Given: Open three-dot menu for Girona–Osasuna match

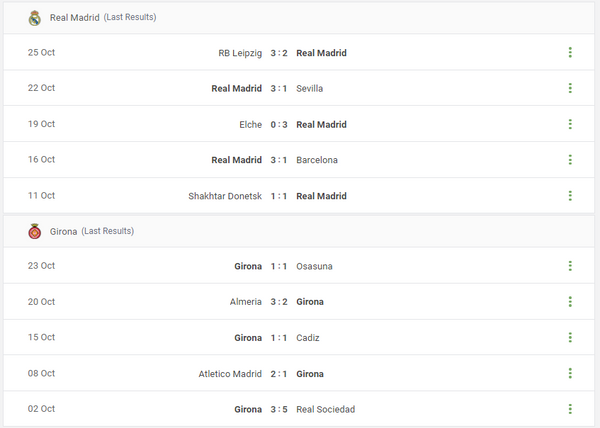Looking at the screenshot, I should click(569, 266).
